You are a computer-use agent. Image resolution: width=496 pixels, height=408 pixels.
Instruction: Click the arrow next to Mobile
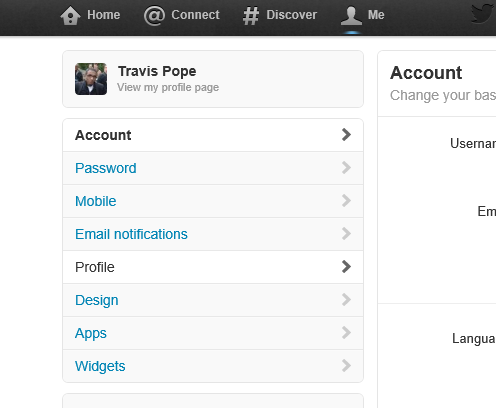[x=346, y=201]
